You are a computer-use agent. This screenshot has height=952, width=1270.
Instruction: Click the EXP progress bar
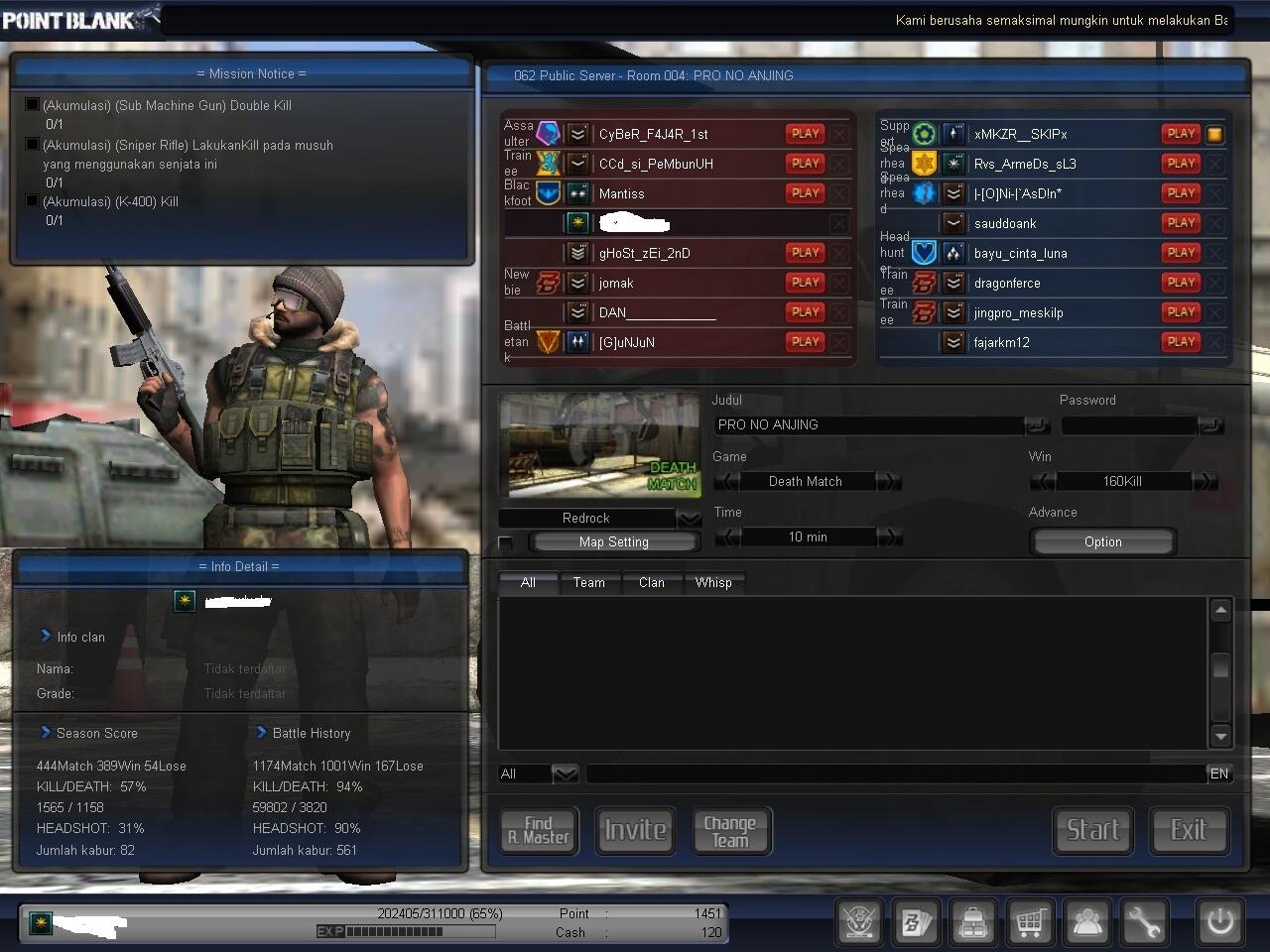pyautogui.click(x=405, y=931)
